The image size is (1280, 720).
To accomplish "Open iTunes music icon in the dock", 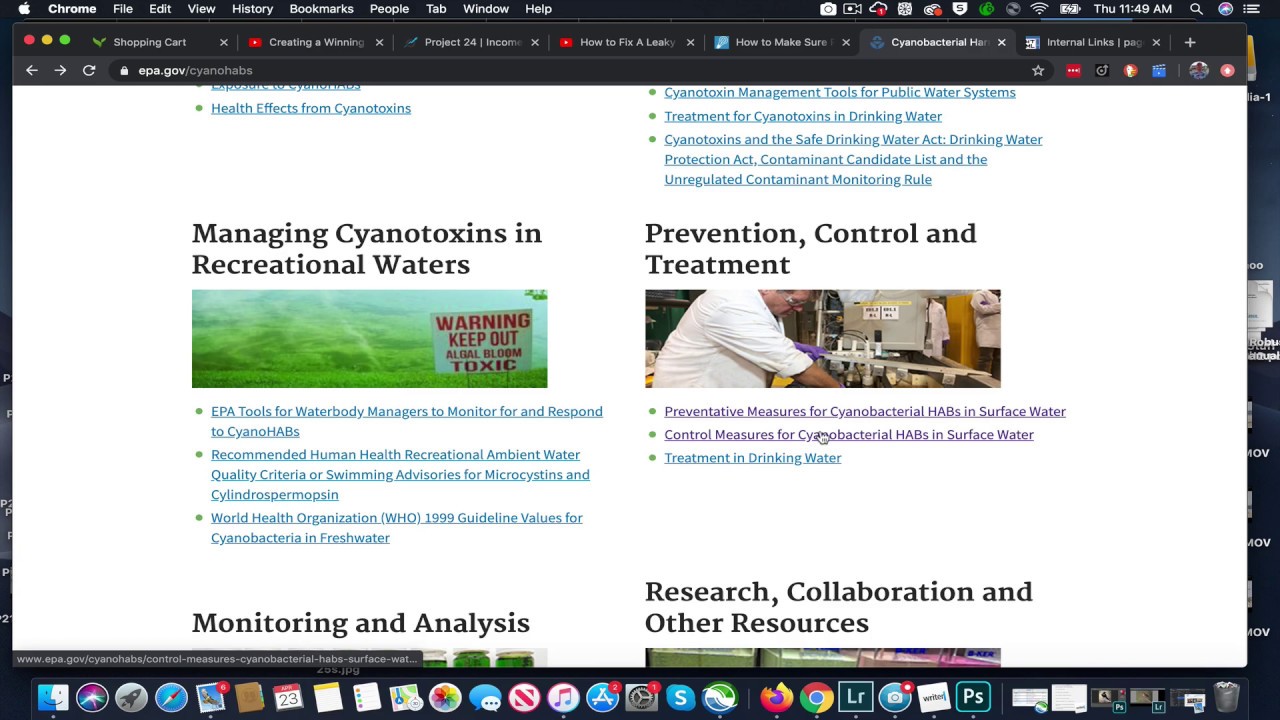I will [563, 697].
